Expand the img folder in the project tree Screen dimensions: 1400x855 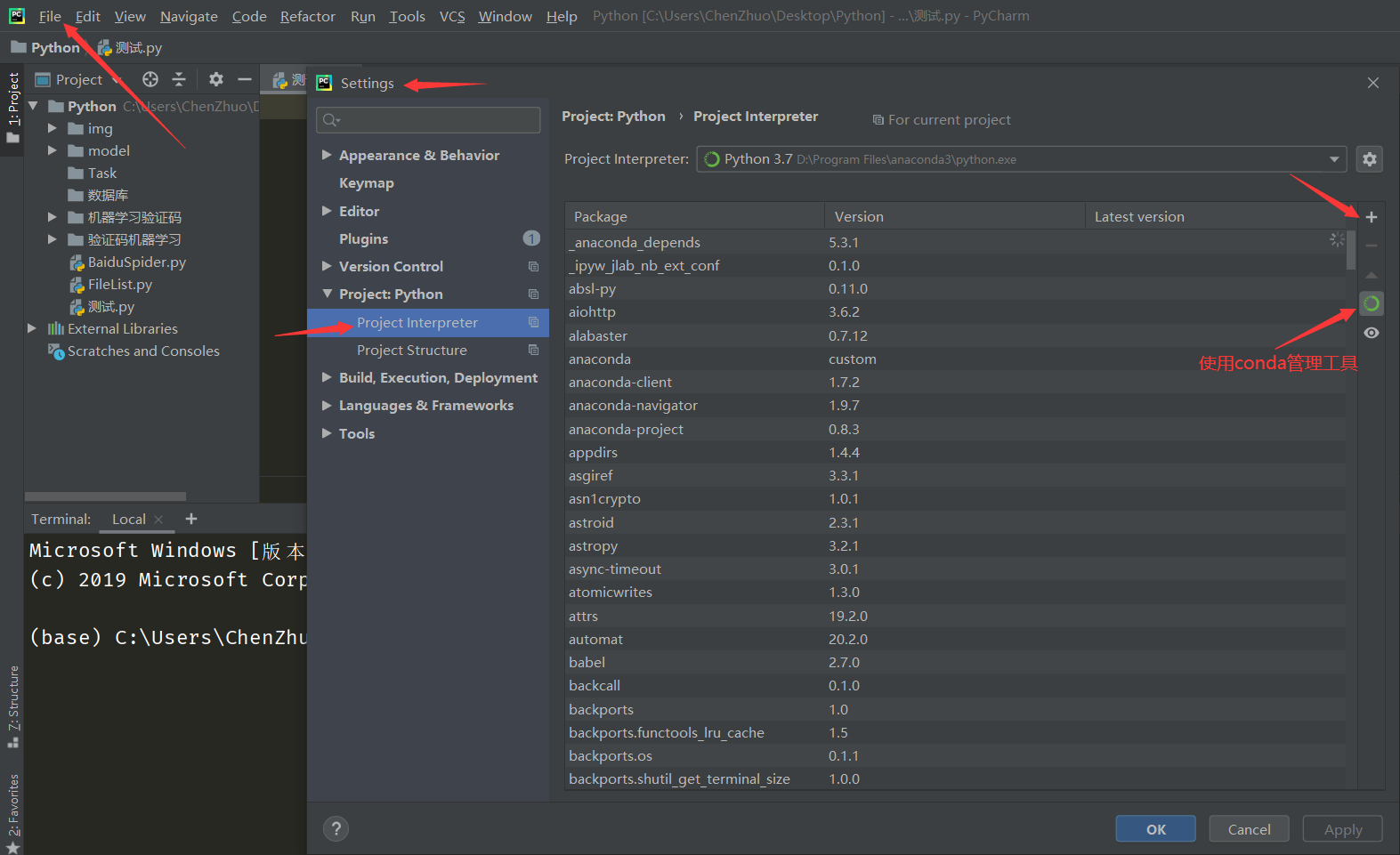point(53,129)
